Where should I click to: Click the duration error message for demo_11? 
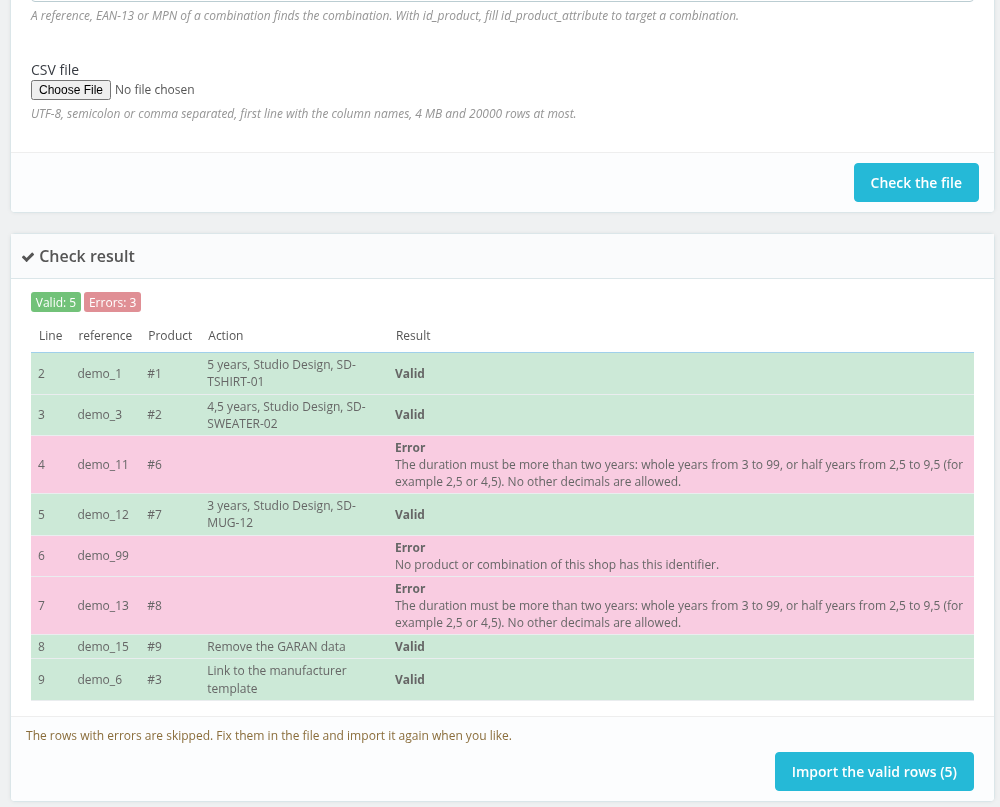click(679, 473)
